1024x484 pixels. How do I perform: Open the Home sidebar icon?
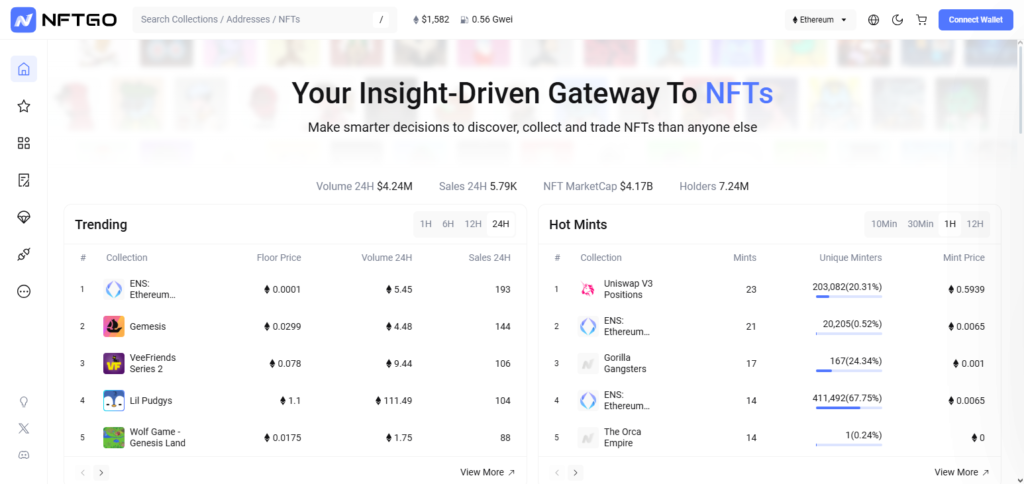pyautogui.click(x=24, y=69)
